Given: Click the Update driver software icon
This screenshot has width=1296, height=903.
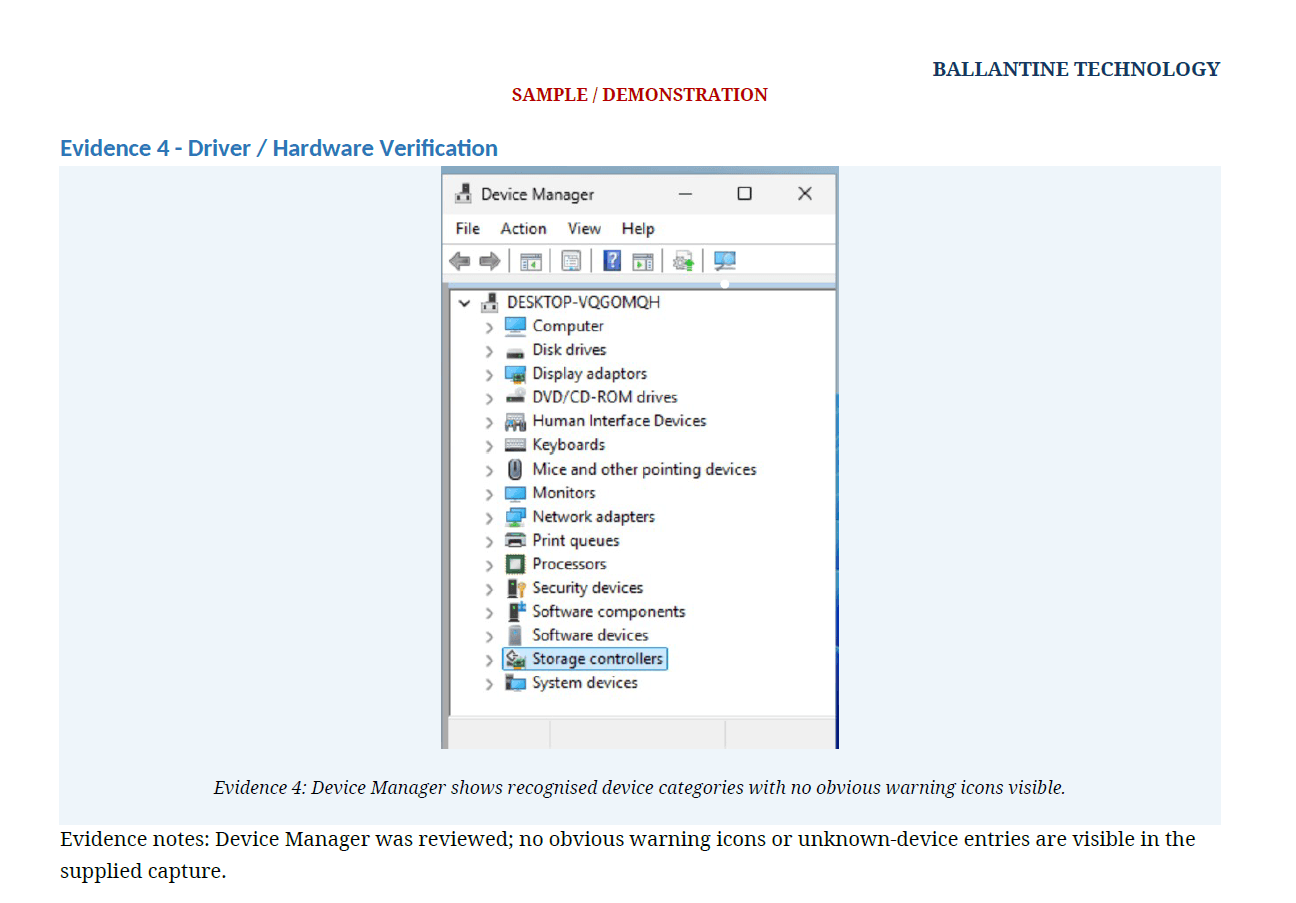Looking at the screenshot, I should pos(684,261).
